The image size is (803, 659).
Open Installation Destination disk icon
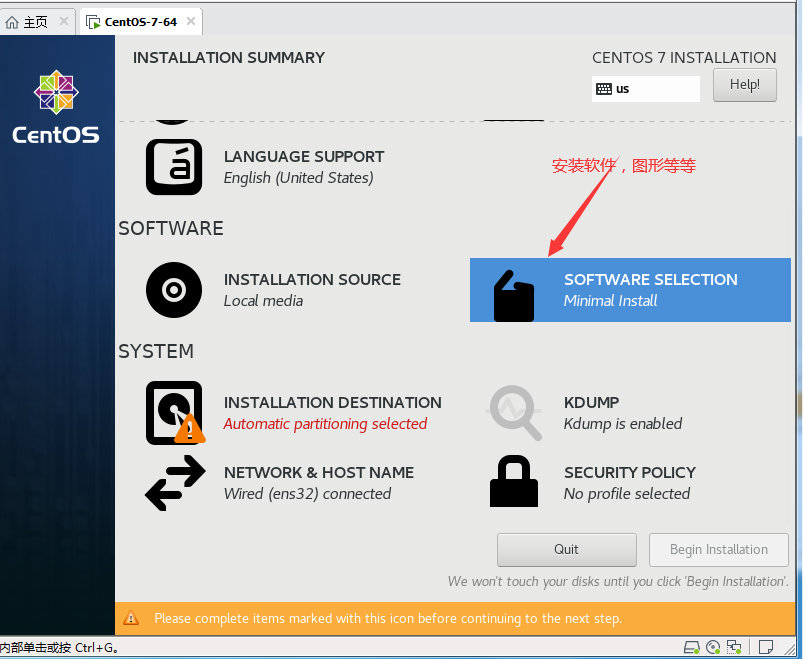click(x=175, y=413)
